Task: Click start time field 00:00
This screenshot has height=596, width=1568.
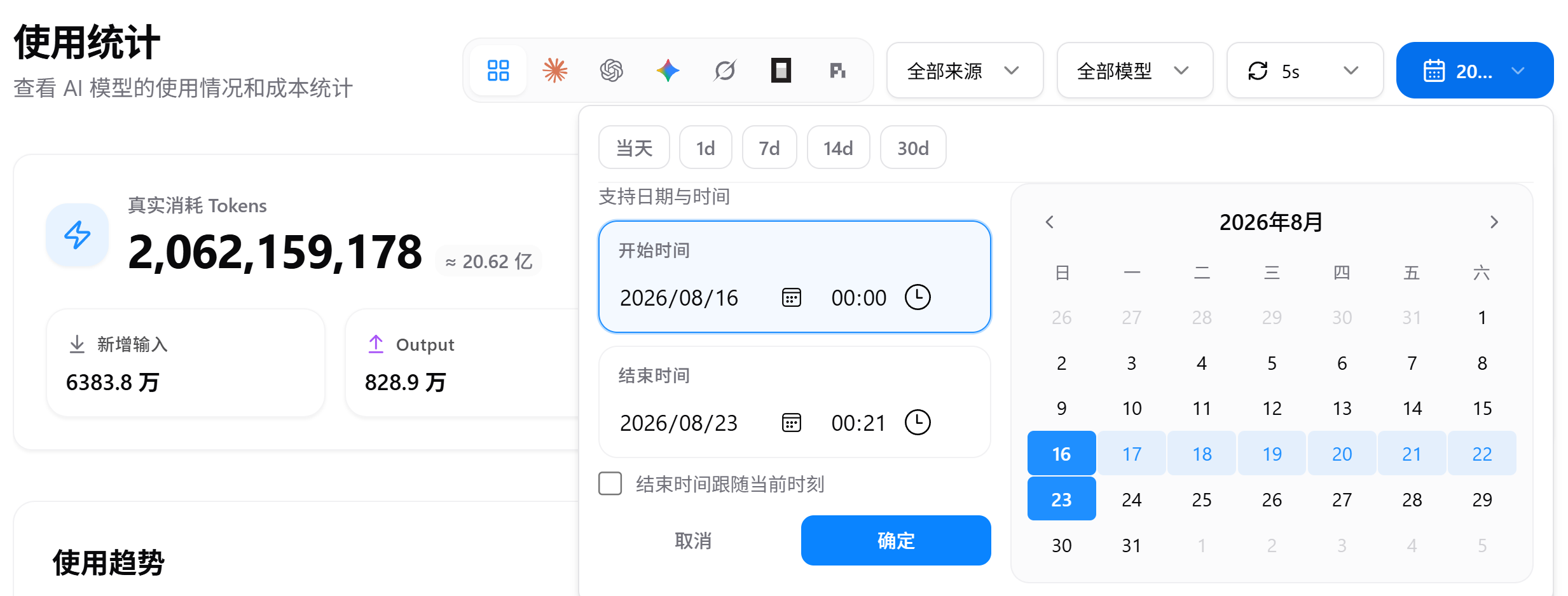Action: [x=858, y=297]
